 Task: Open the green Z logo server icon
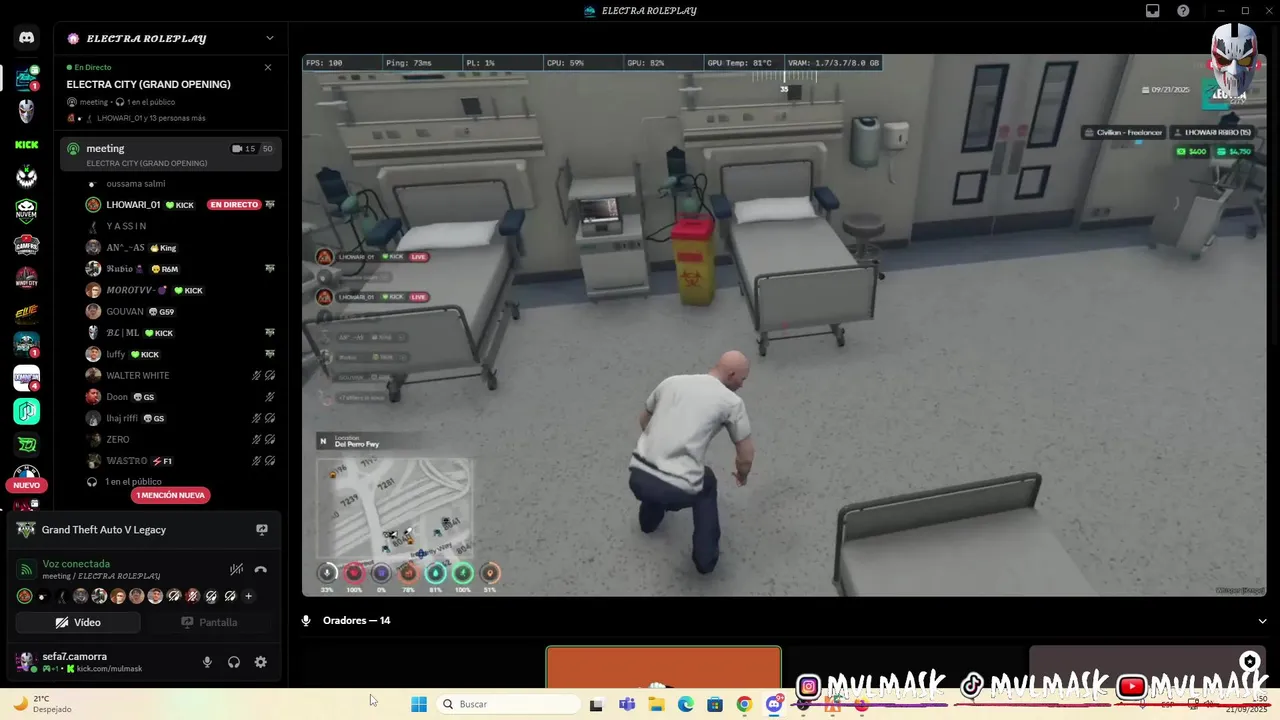coord(27,445)
